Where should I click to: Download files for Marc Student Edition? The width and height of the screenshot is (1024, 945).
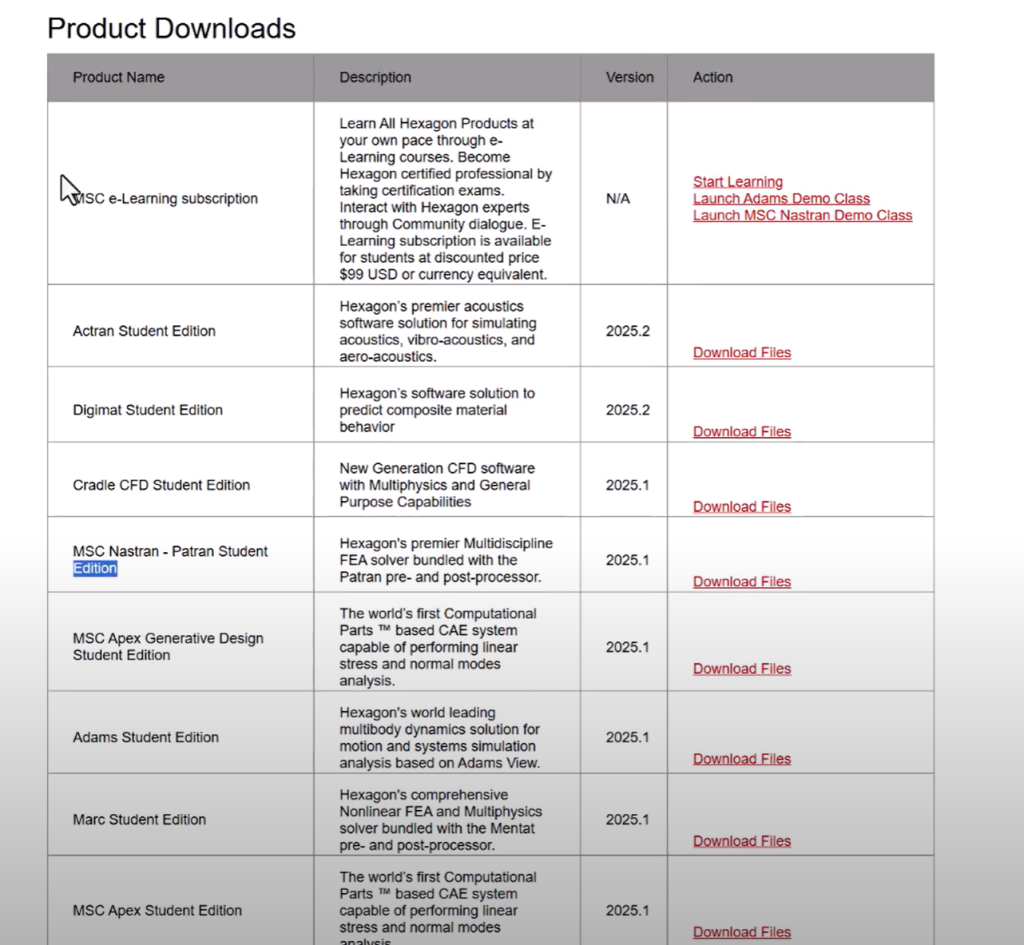(741, 841)
